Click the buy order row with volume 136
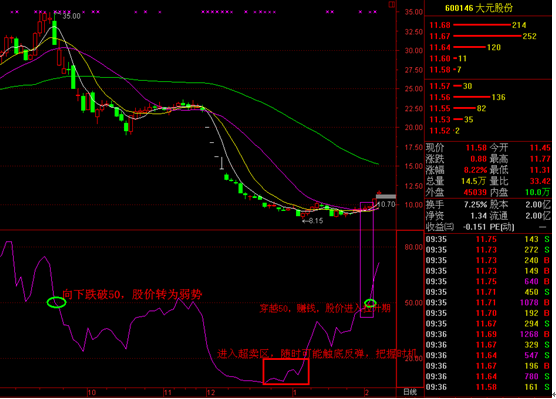Screen dimensions: 556x399 point(467,97)
